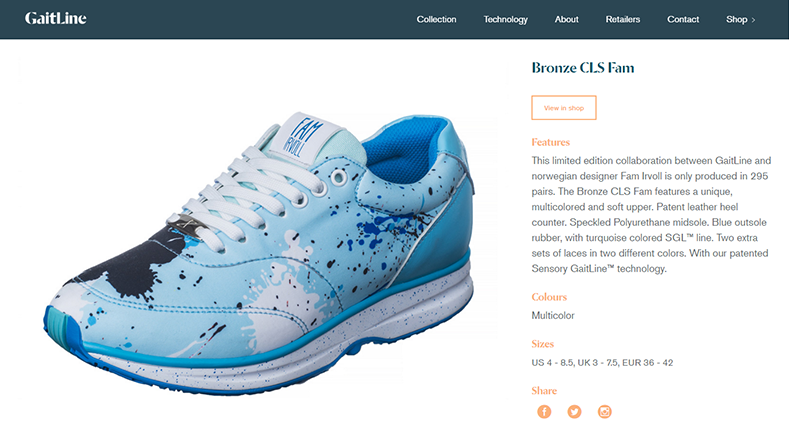Go to the Contact page
Viewport: 789px width, 447px height.
[x=683, y=19]
